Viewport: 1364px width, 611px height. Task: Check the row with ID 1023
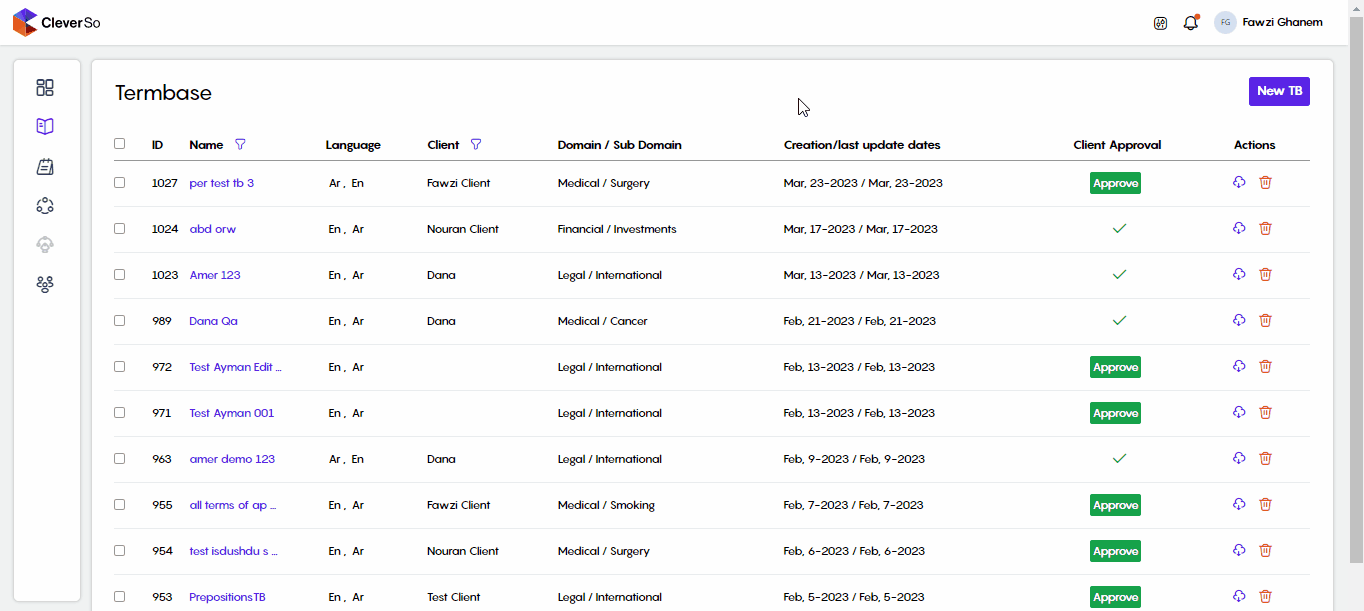pyautogui.click(x=120, y=275)
